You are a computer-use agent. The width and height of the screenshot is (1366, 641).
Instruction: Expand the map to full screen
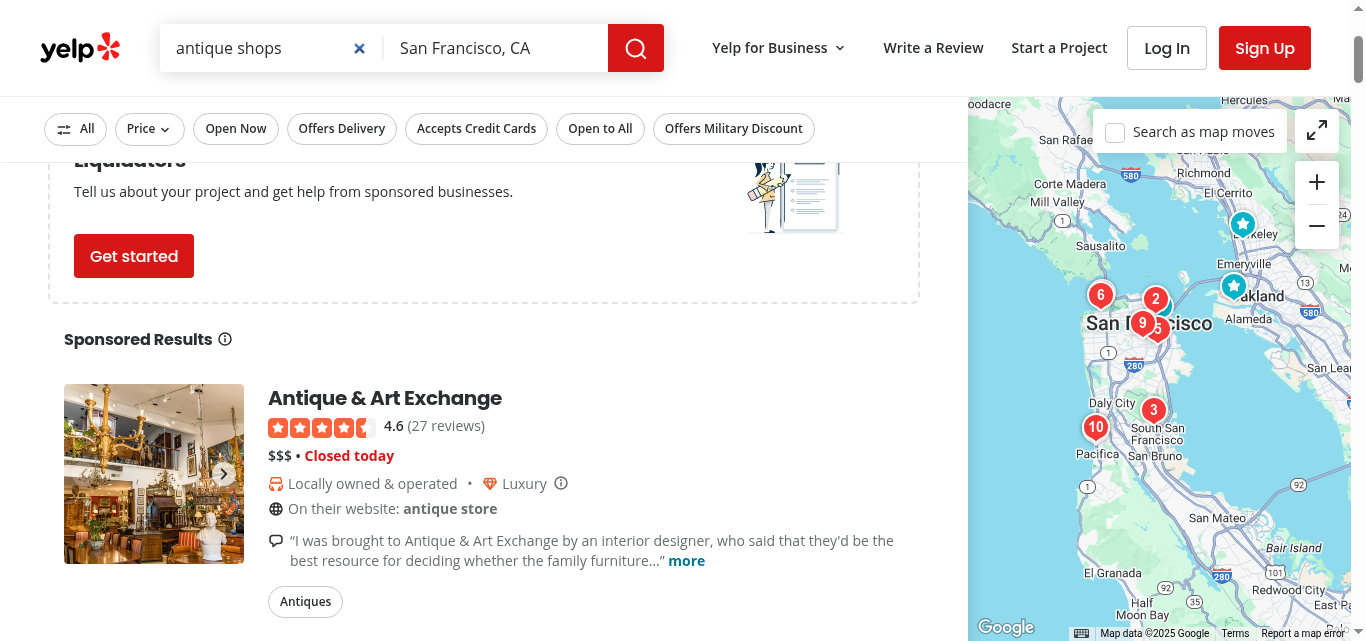click(x=1317, y=129)
